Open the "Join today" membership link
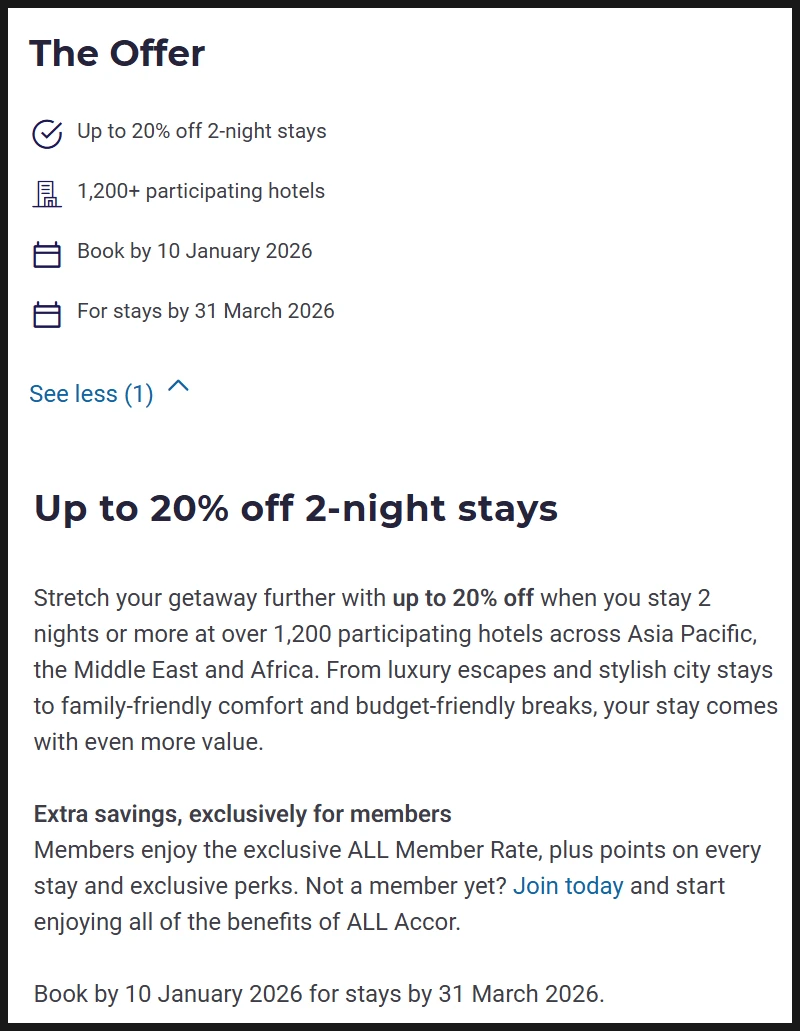Image resolution: width=800 pixels, height=1031 pixels. (x=568, y=886)
